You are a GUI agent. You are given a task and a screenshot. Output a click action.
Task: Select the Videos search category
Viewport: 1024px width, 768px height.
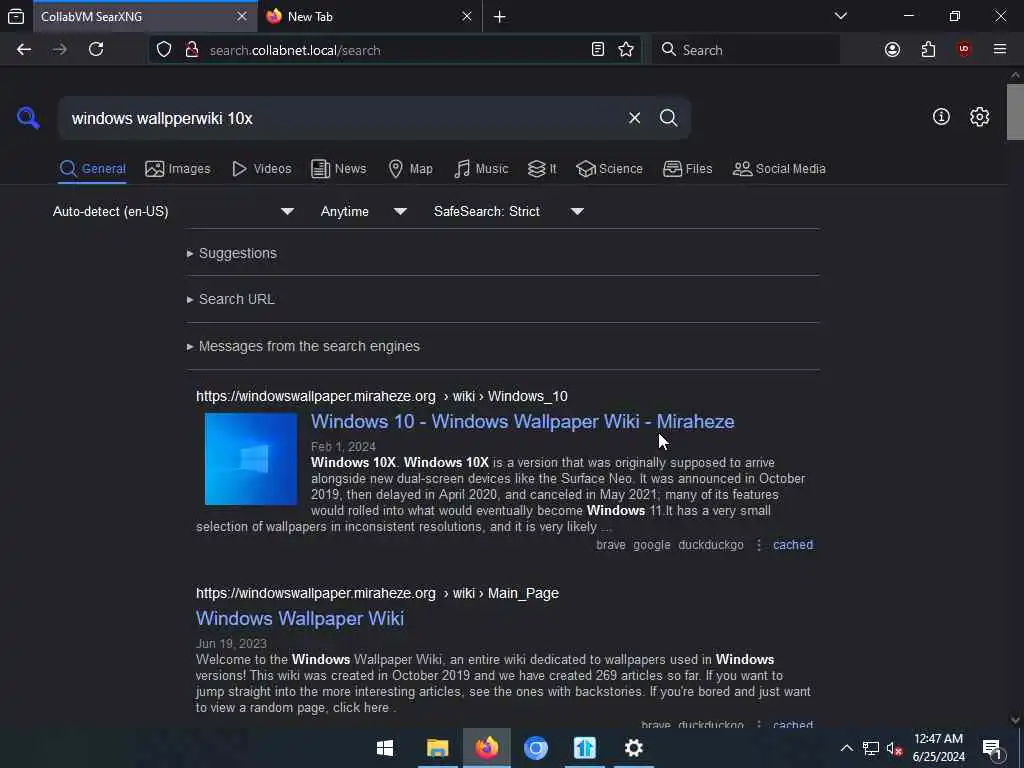[x=261, y=168]
